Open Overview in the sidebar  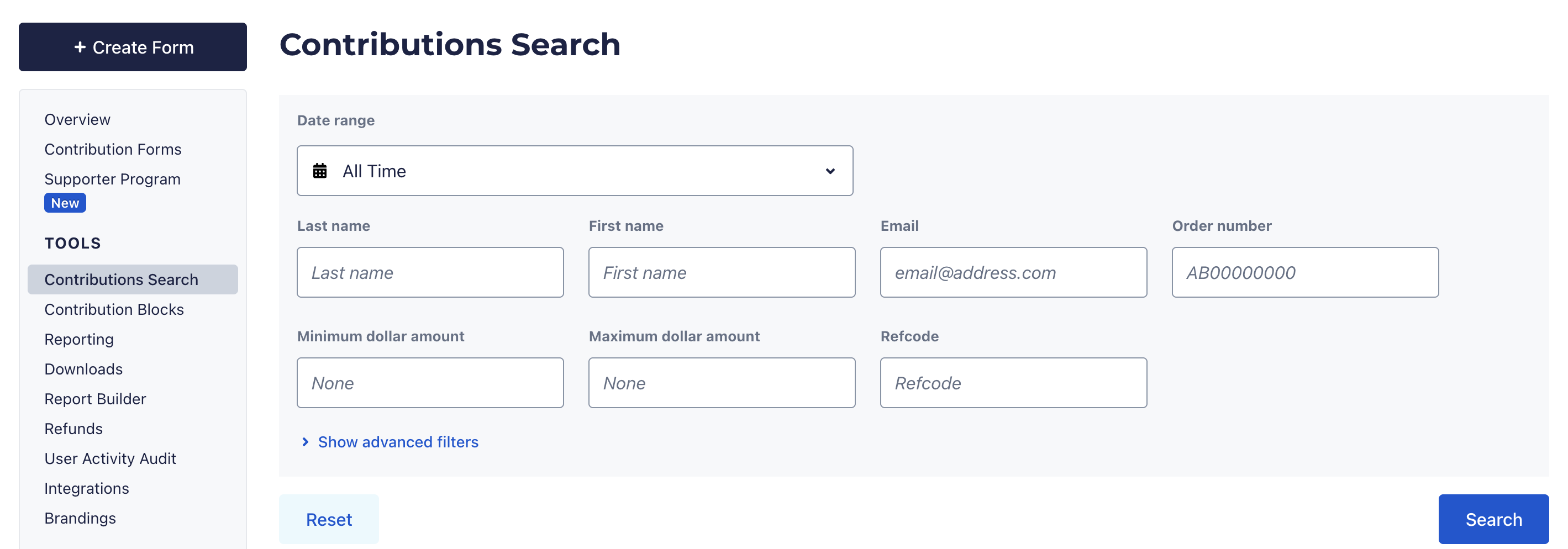pos(77,119)
